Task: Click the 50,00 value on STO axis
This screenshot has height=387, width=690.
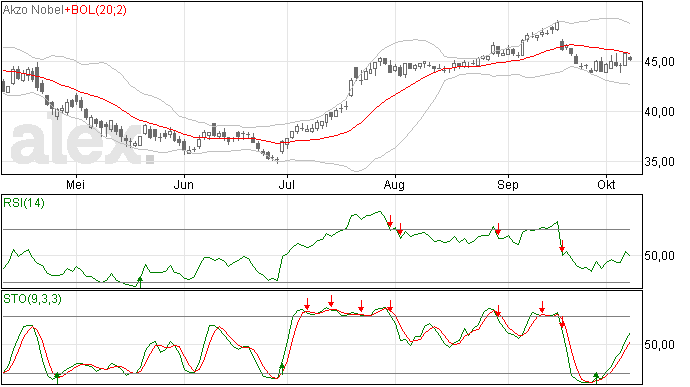Action: pyautogui.click(x=659, y=345)
